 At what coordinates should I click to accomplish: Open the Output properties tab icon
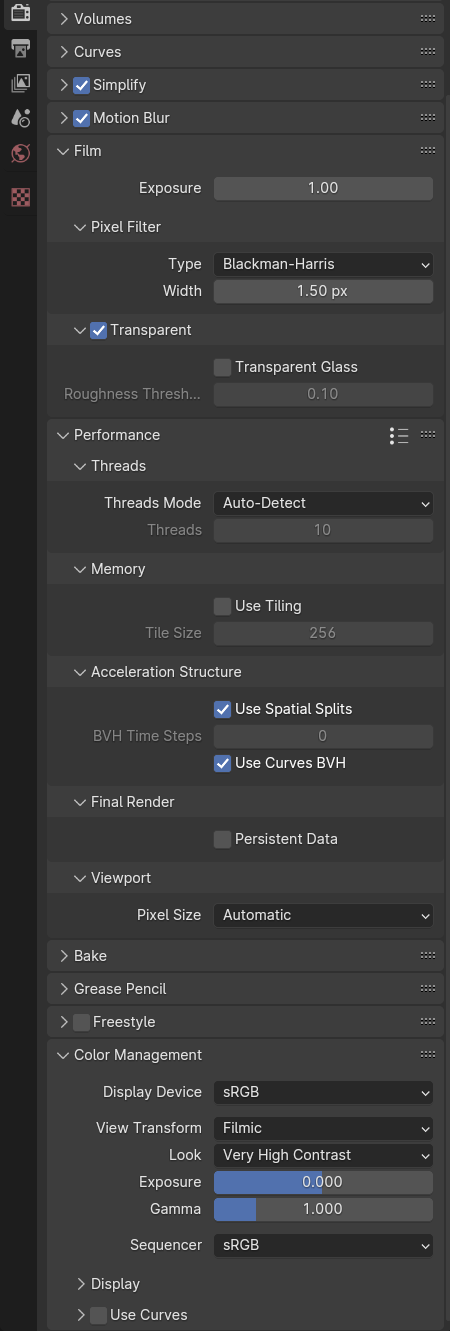20,48
